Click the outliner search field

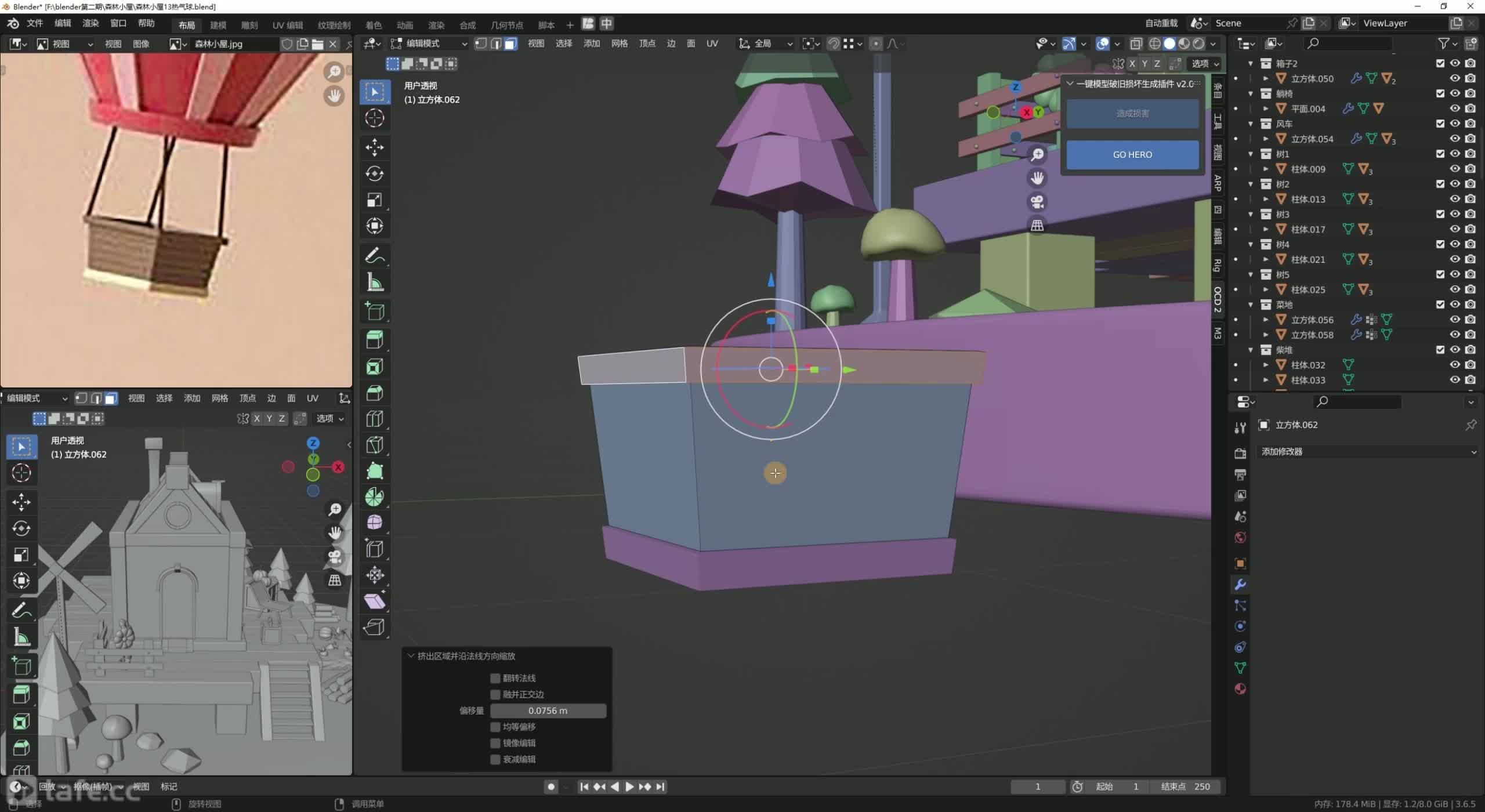point(1347,43)
